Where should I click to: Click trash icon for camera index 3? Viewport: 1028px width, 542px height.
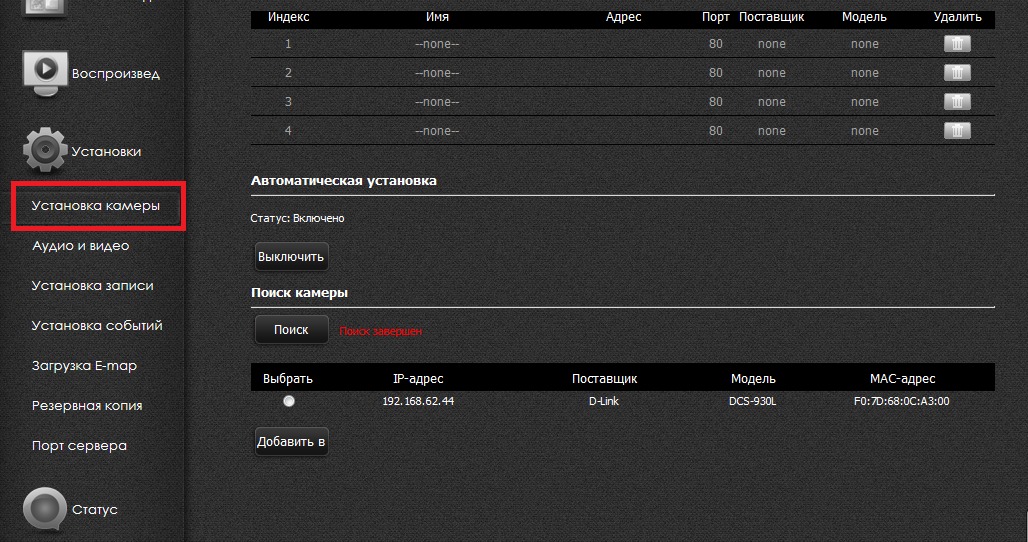[x=957, y=102]
